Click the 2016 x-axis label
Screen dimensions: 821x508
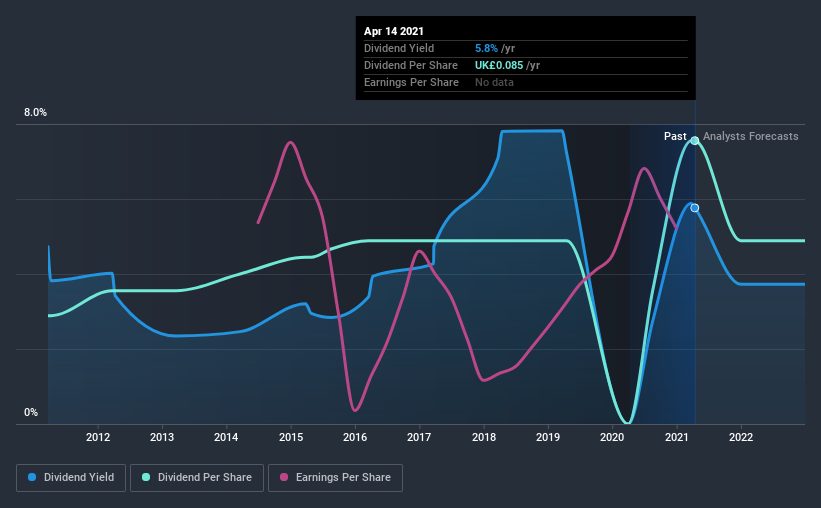pos(355,437)
